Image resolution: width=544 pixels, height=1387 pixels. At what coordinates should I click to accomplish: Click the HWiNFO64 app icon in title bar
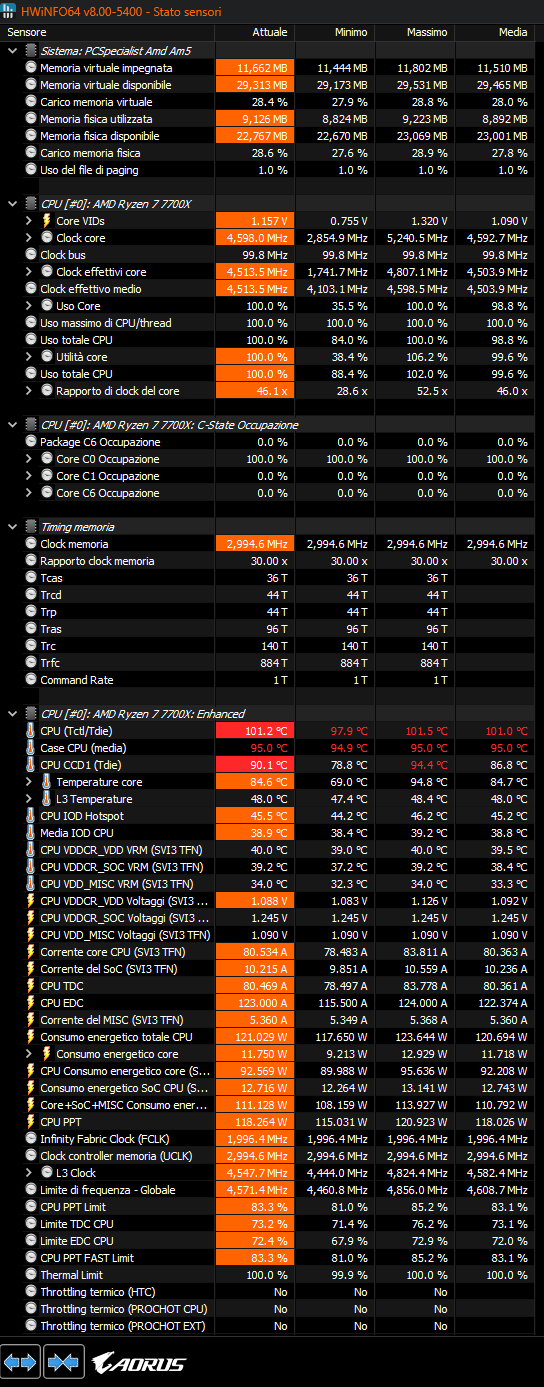(x=10, y=11)
